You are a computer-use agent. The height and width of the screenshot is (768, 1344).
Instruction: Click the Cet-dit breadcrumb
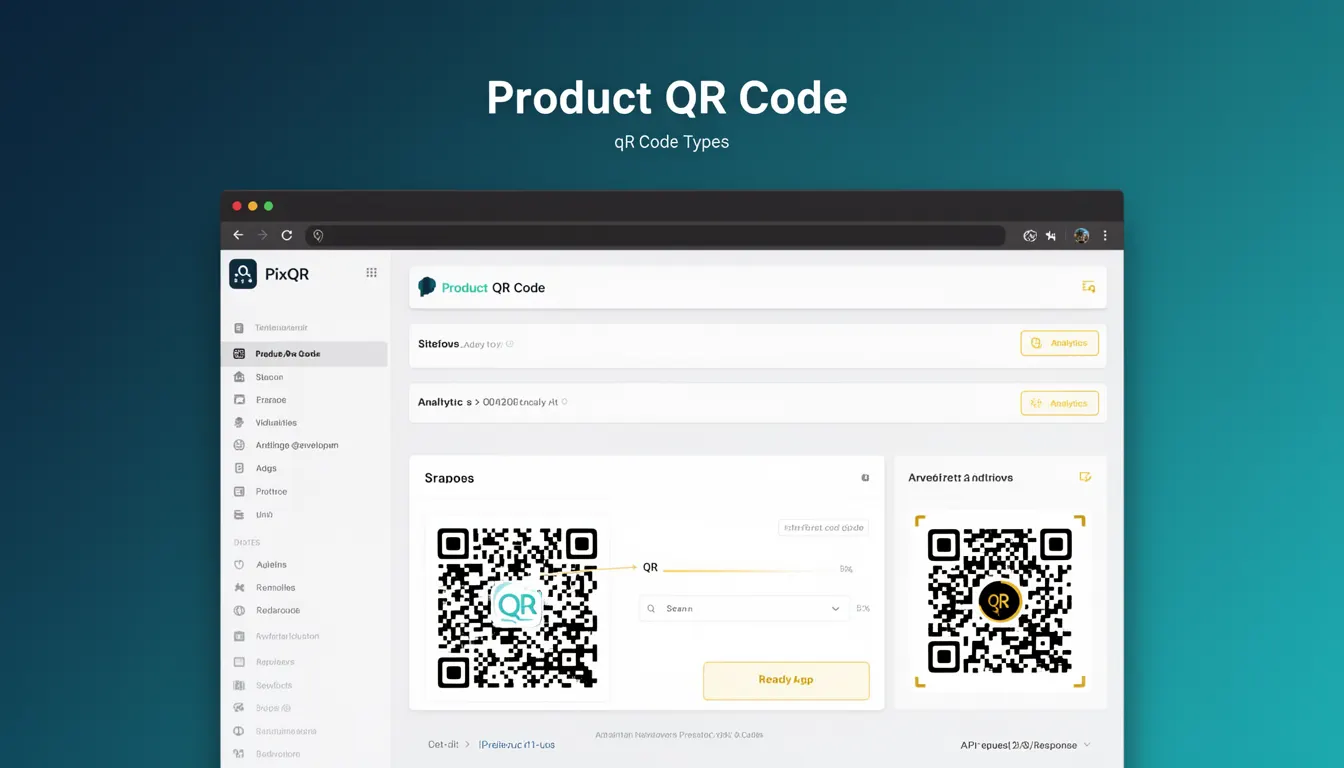[x=443, y=745]
